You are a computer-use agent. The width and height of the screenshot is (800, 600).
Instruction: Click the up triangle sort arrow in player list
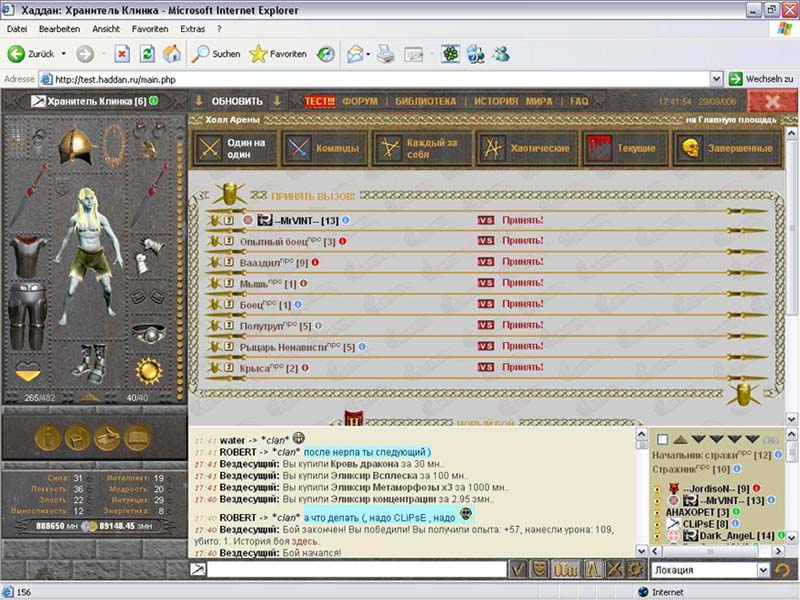[680, 439]
